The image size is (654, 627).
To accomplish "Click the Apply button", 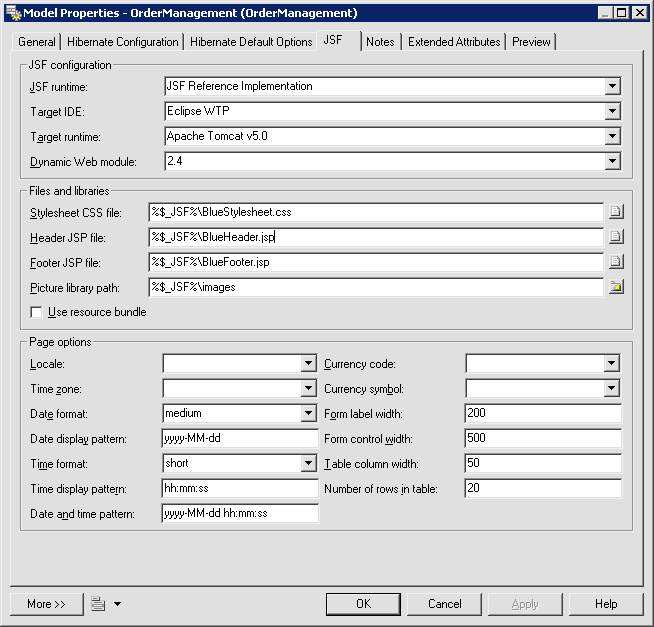I will point(525,604).
